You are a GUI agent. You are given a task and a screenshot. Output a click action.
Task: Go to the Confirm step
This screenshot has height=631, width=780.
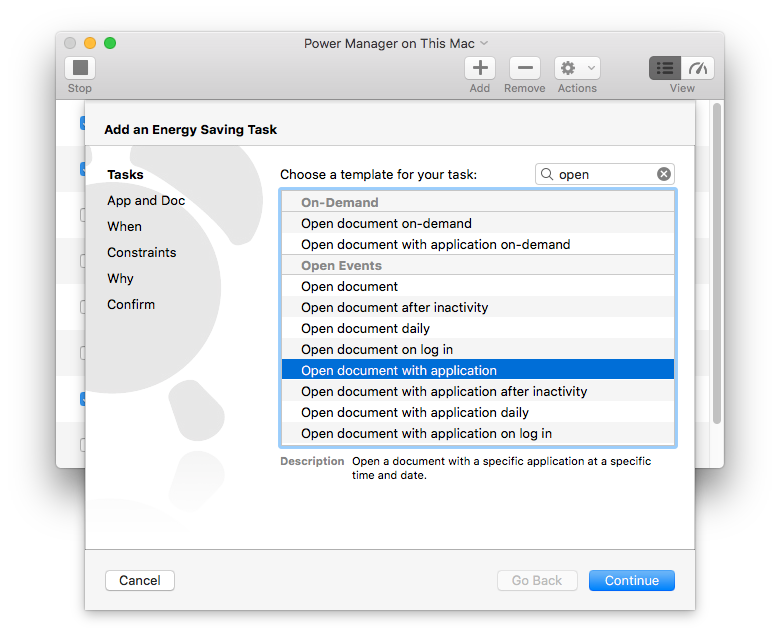pos(131,304)
